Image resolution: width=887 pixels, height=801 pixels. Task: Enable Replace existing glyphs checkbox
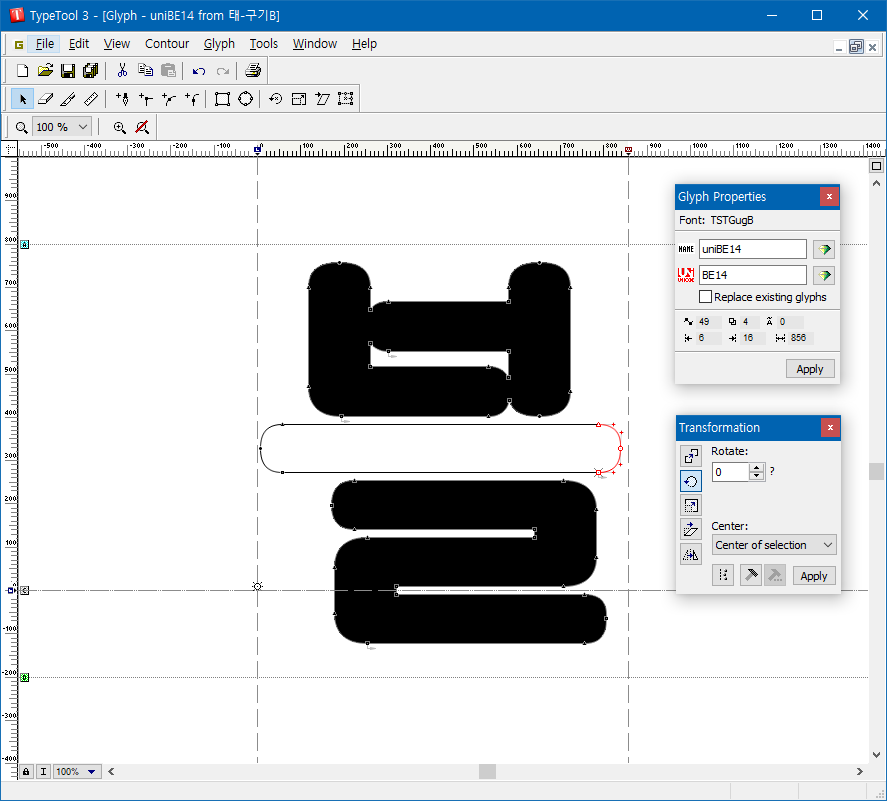click(x=705, y=297)
